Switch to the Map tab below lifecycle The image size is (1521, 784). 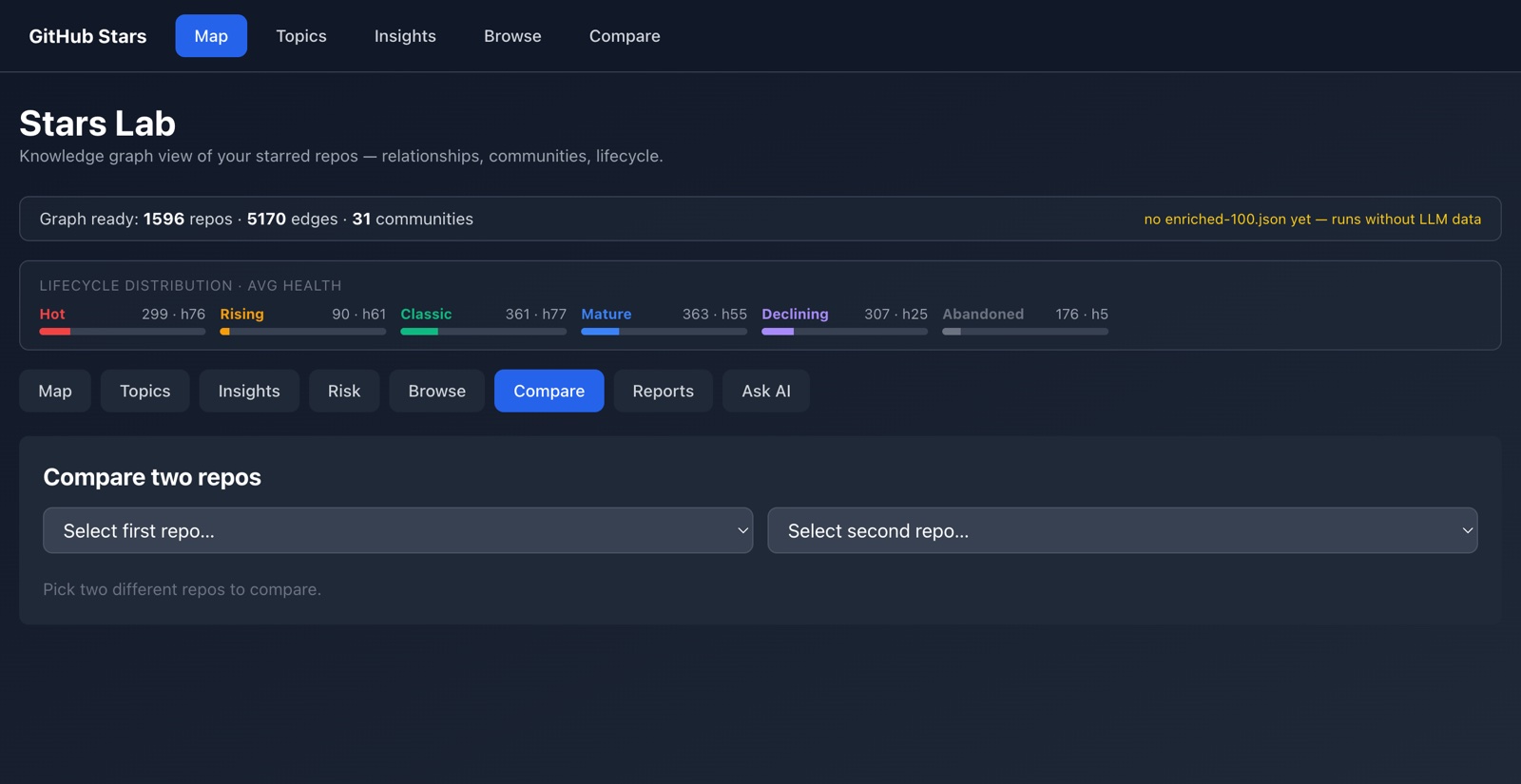[55, 391]
